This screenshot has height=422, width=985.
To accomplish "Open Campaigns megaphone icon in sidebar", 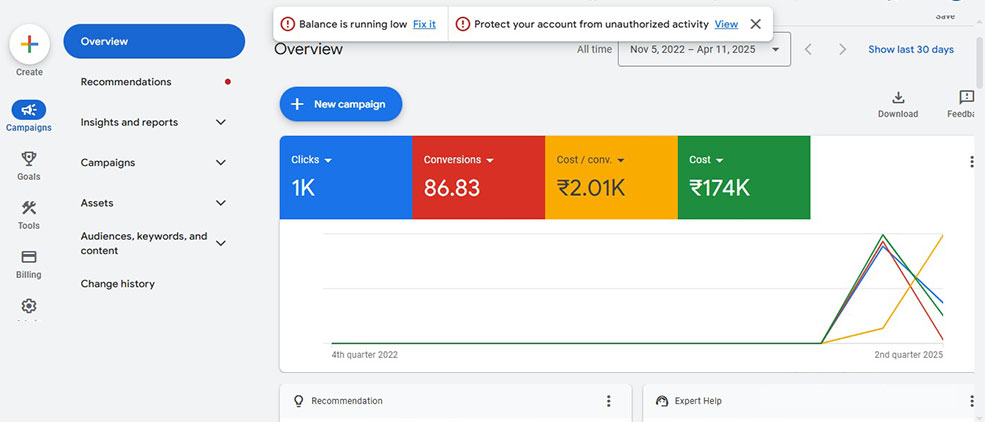I will point(29,110).
